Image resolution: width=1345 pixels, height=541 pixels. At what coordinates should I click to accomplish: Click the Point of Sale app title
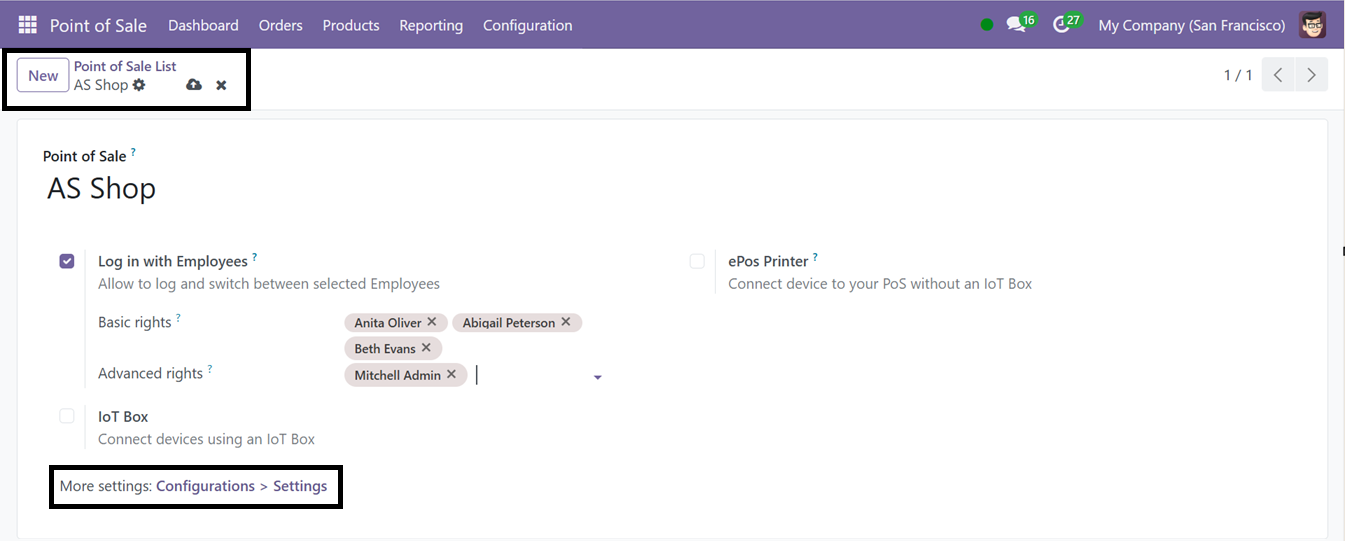(x=98, y=25)
